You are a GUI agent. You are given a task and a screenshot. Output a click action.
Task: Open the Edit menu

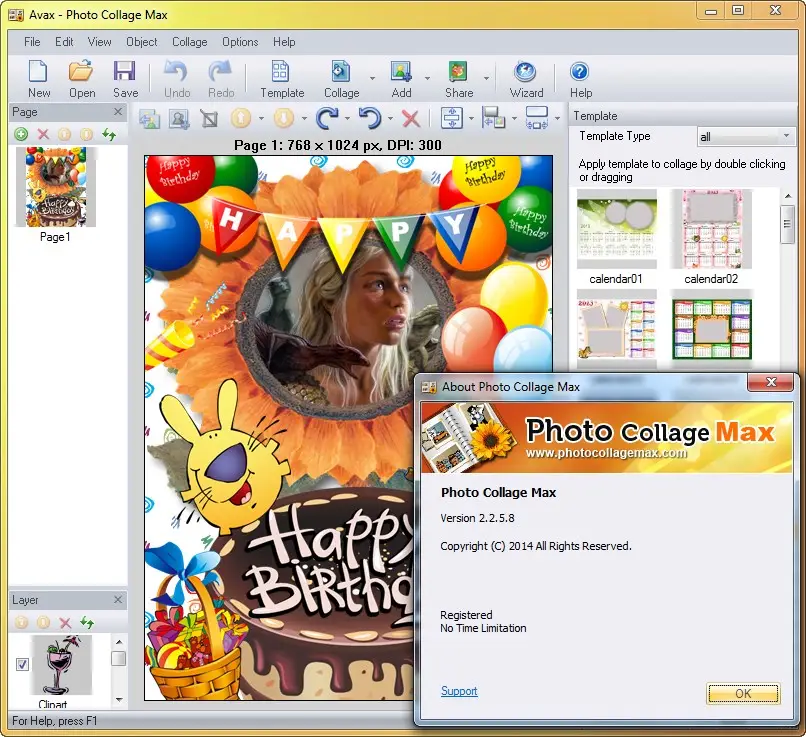pyautogui.click(x=64, y=42)
